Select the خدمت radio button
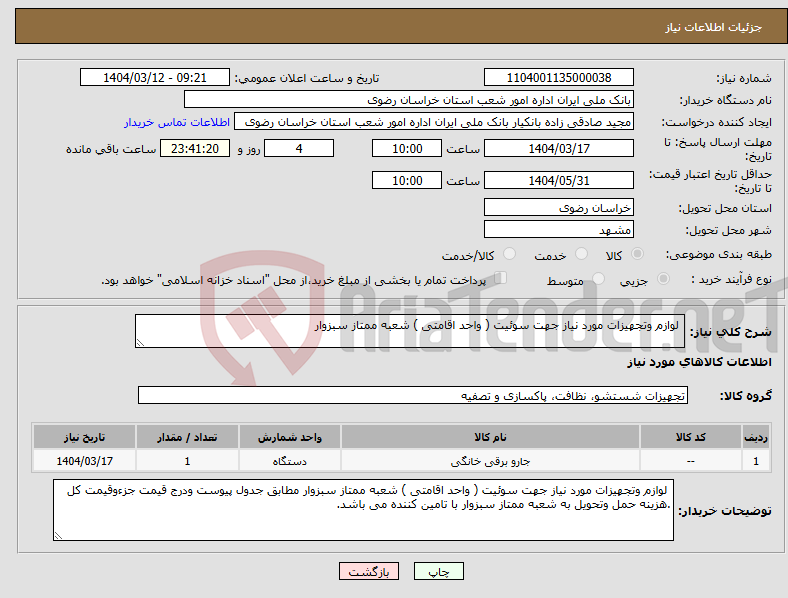 581,254
